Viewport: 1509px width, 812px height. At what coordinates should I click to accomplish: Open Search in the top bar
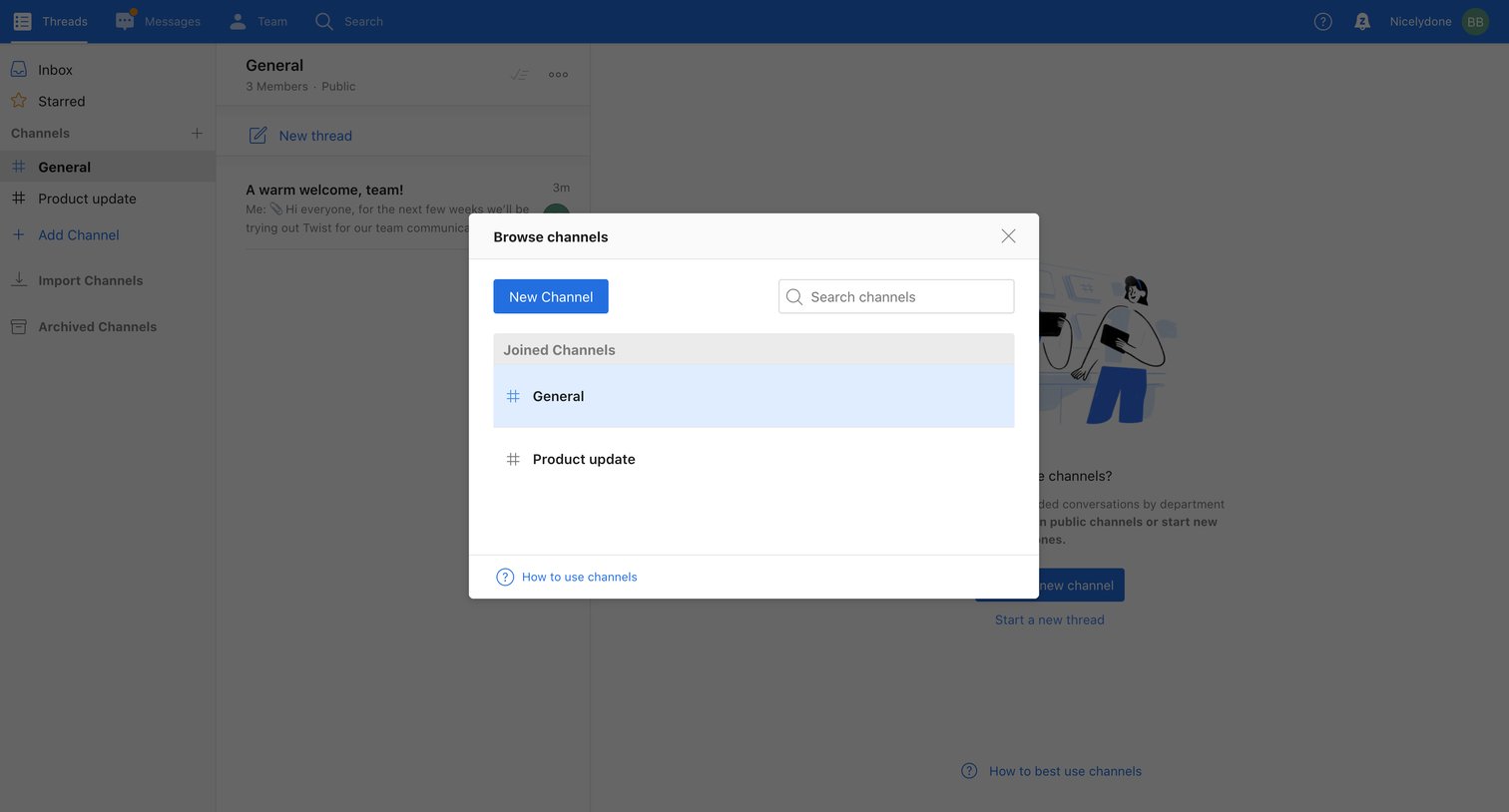coord(349,21)
